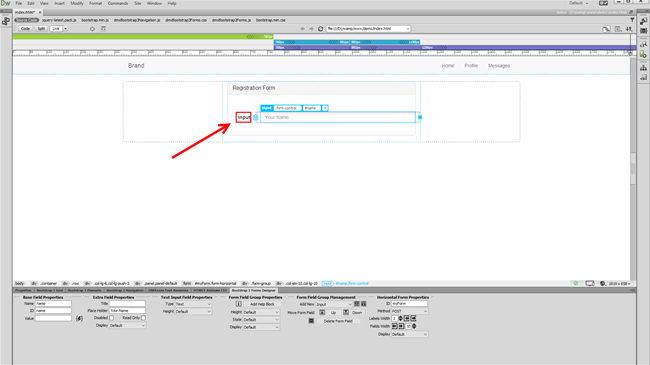The image size is (650, 365).
Task: Click the plus button on the input element tag
Action: (325, 108)
